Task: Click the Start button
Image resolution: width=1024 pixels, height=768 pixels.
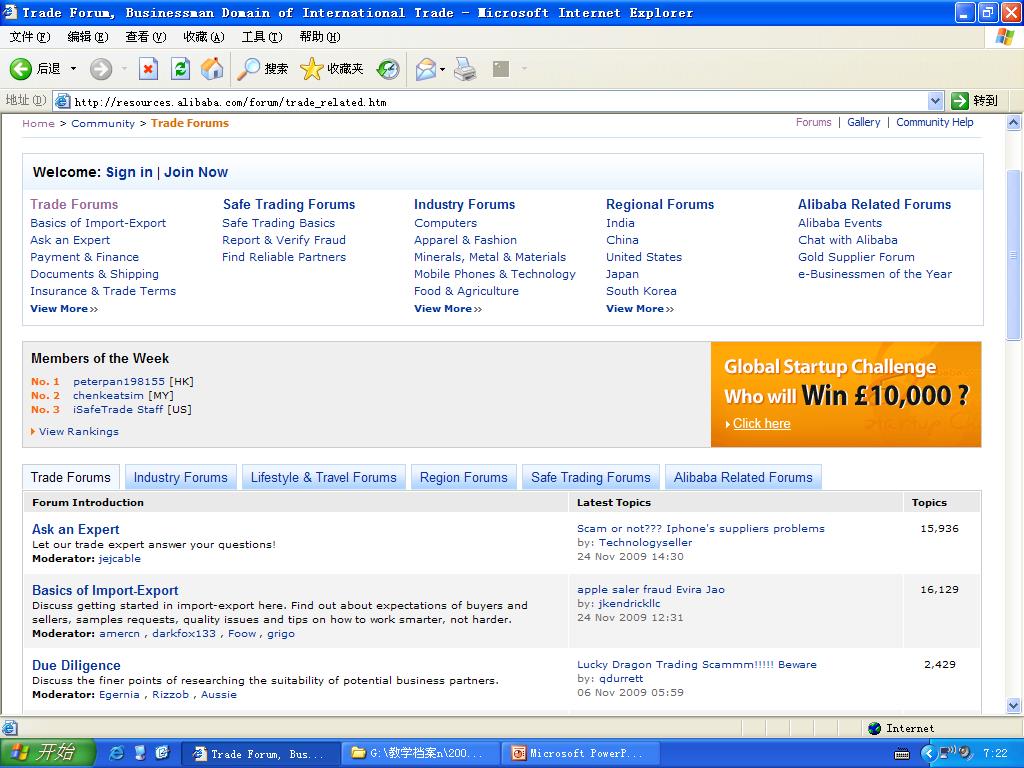Action: click(x=47, y=753)
